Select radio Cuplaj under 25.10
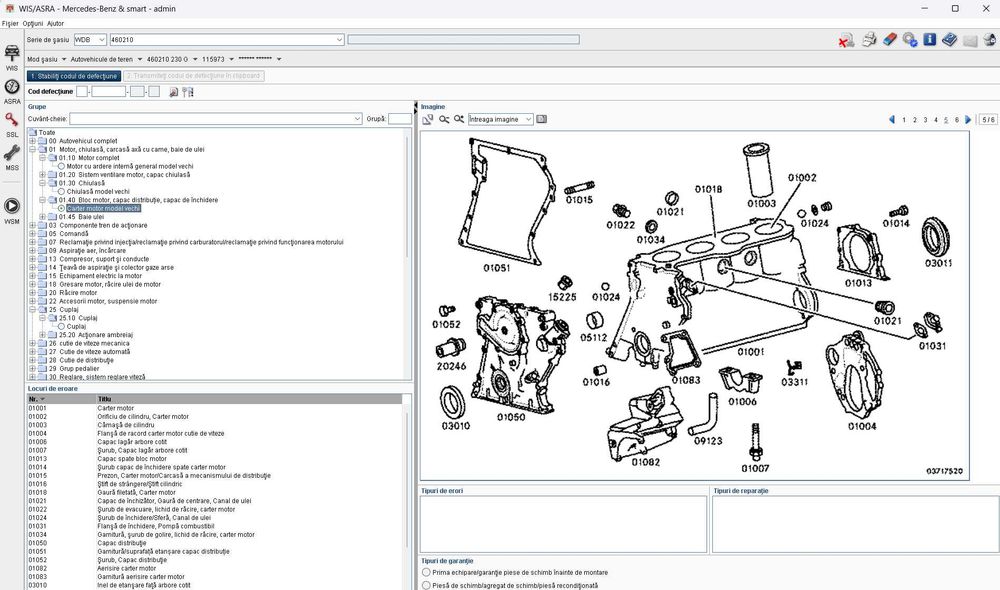 tap(61, 327)
